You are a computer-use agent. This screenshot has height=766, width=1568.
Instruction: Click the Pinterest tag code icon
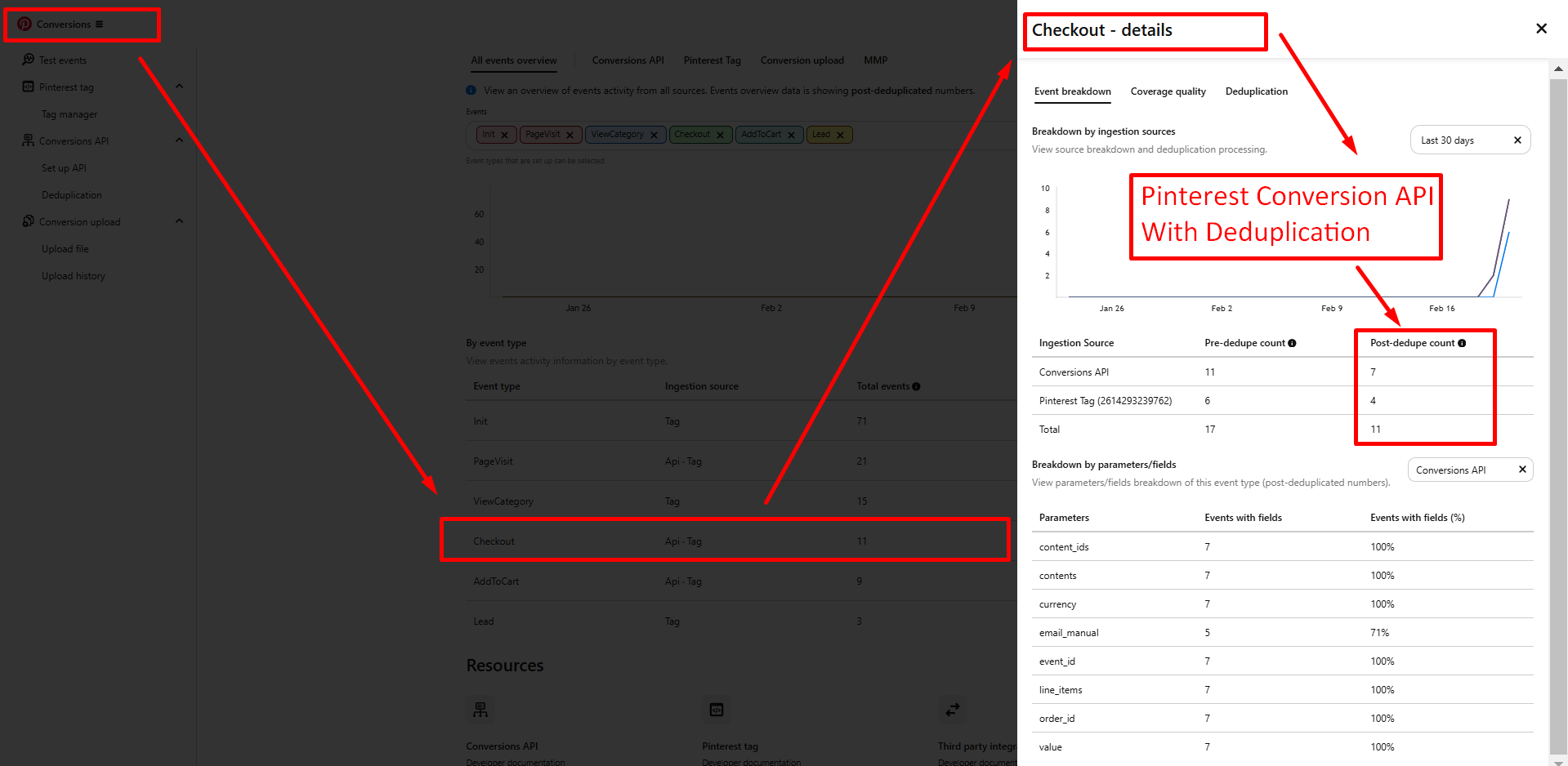29,87
